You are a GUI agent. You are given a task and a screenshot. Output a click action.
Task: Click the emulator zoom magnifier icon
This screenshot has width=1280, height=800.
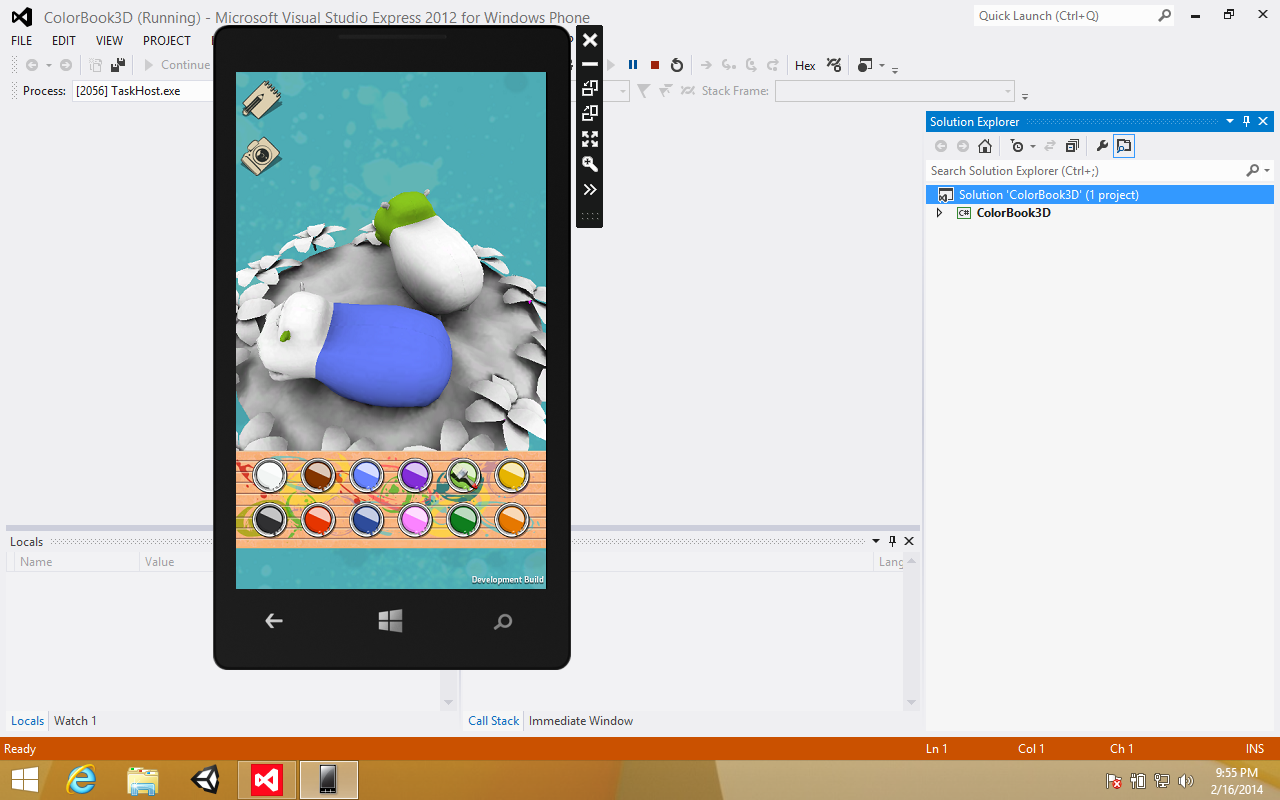590,164
